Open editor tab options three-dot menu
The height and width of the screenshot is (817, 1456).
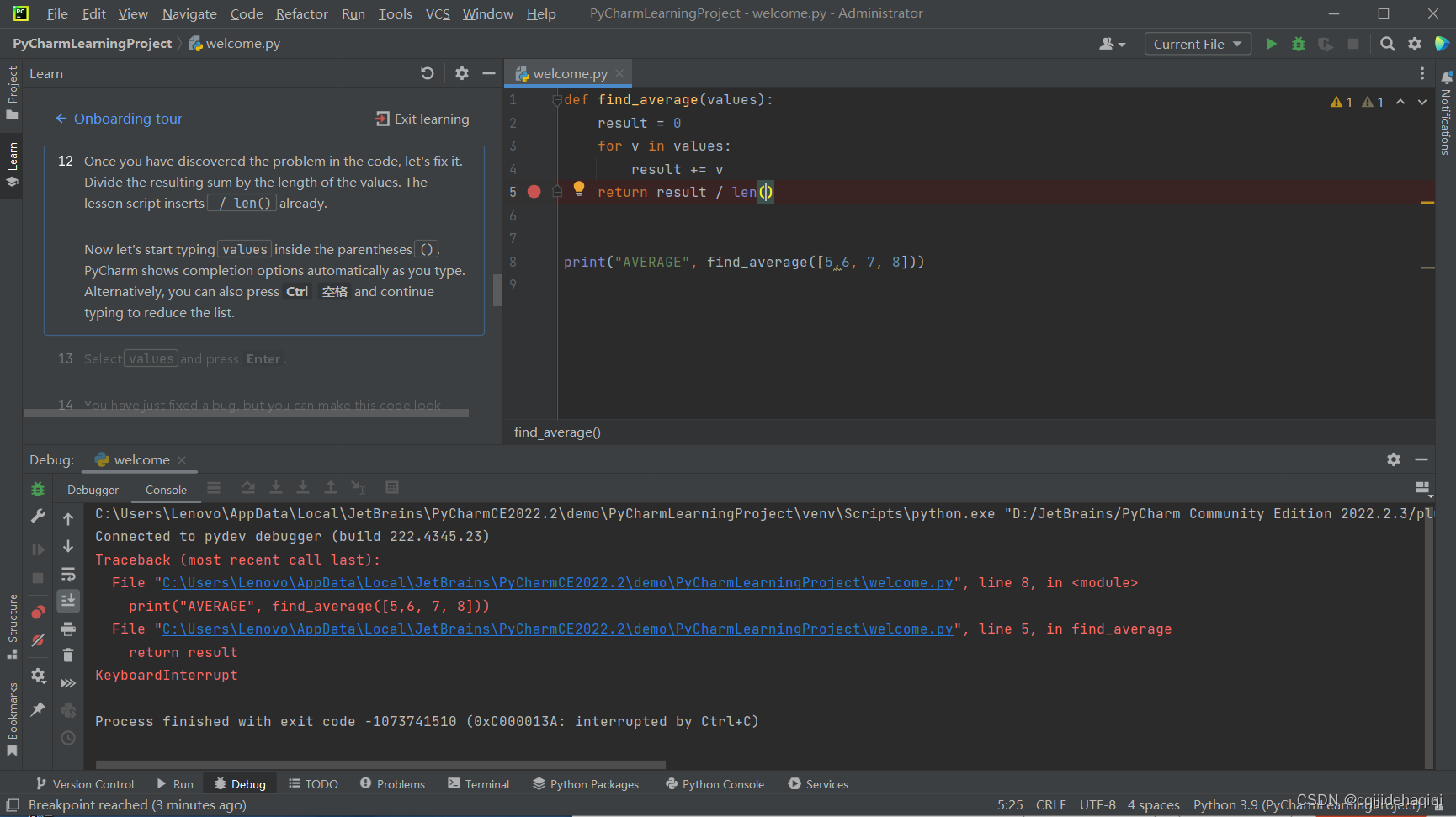1422,73
